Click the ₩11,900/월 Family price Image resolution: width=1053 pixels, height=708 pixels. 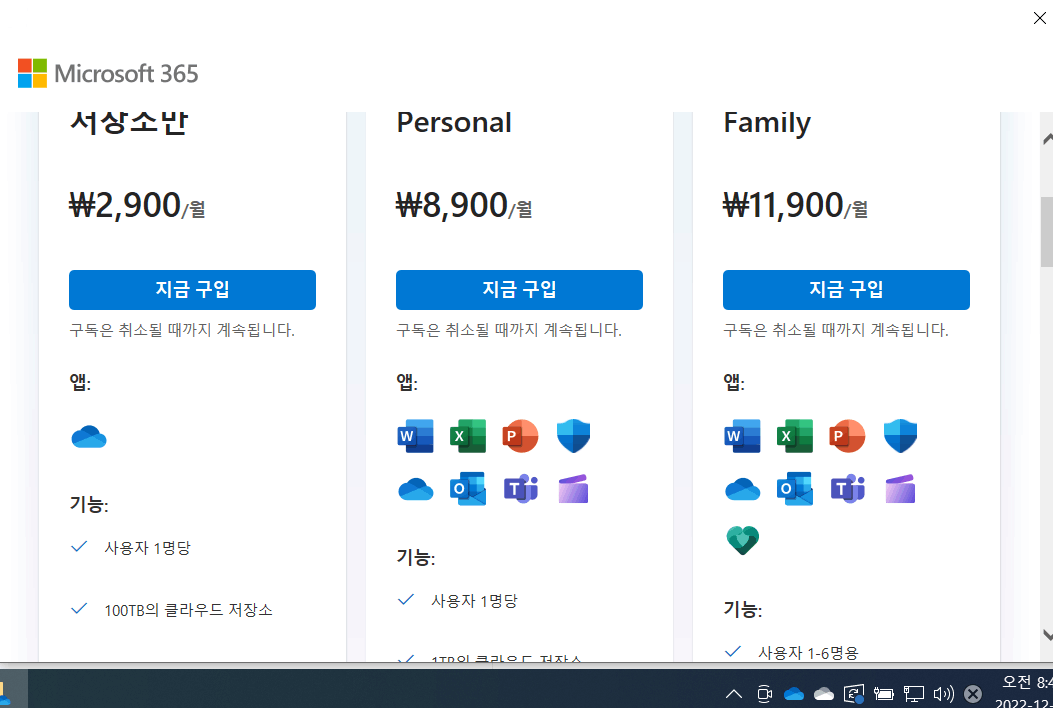click(795, 205)
